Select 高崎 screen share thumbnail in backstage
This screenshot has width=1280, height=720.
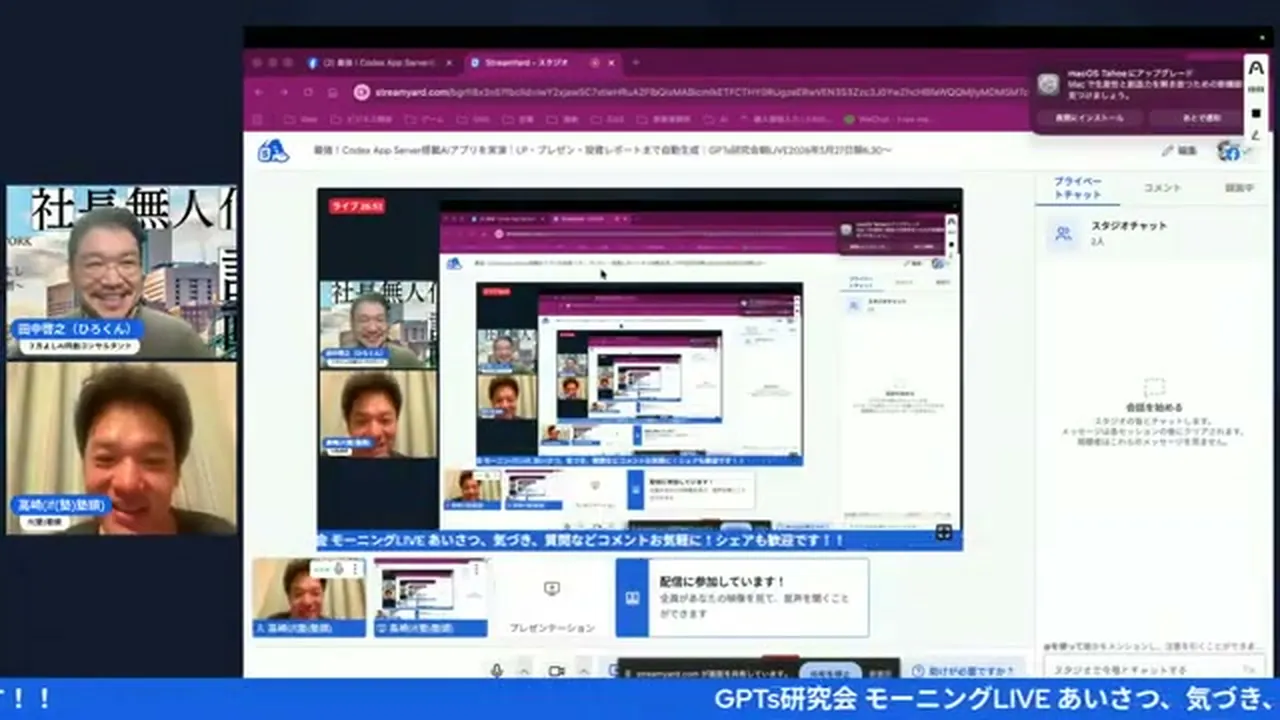(431, 597)
